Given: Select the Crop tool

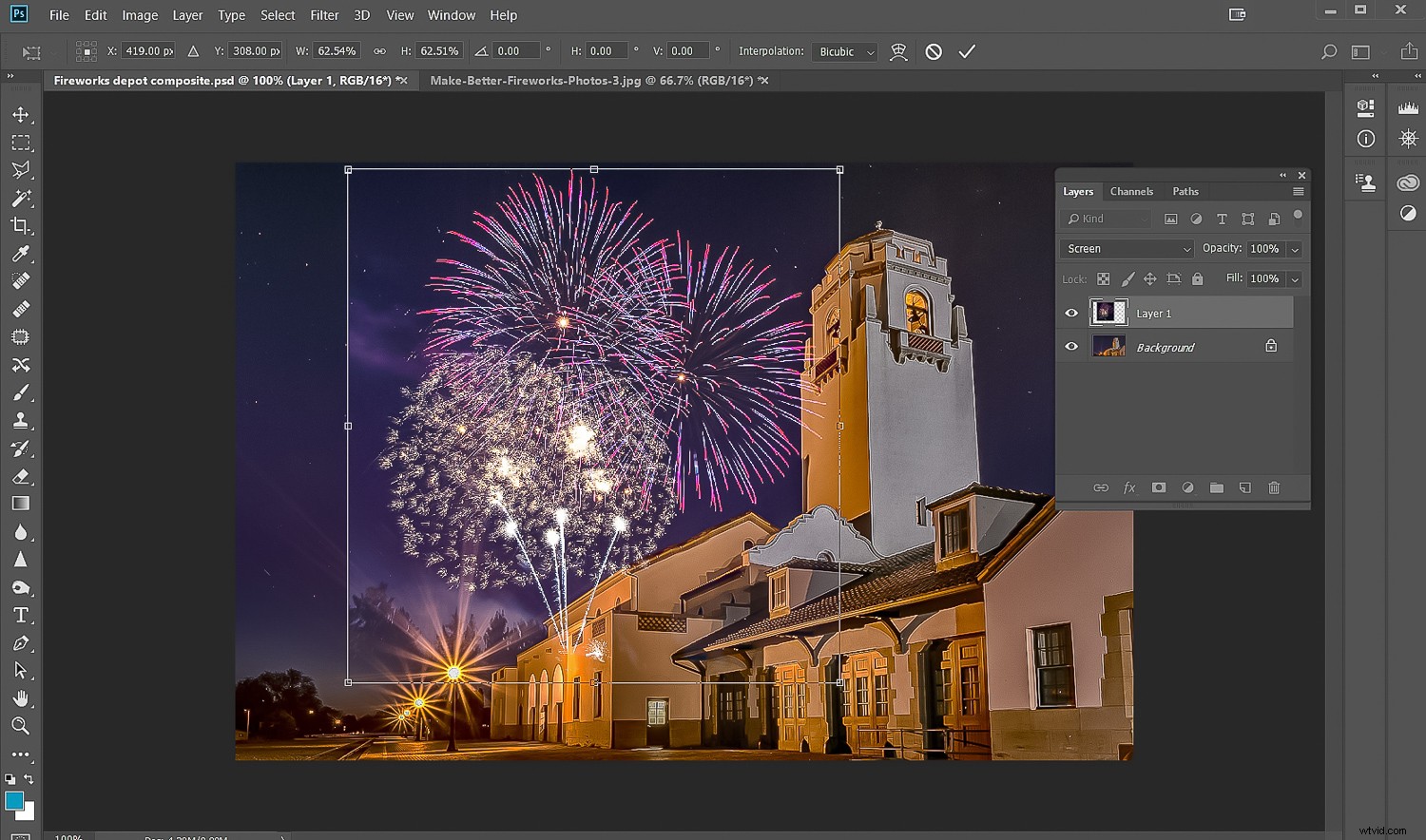Looking at the screenshot, I should (21, 226).
